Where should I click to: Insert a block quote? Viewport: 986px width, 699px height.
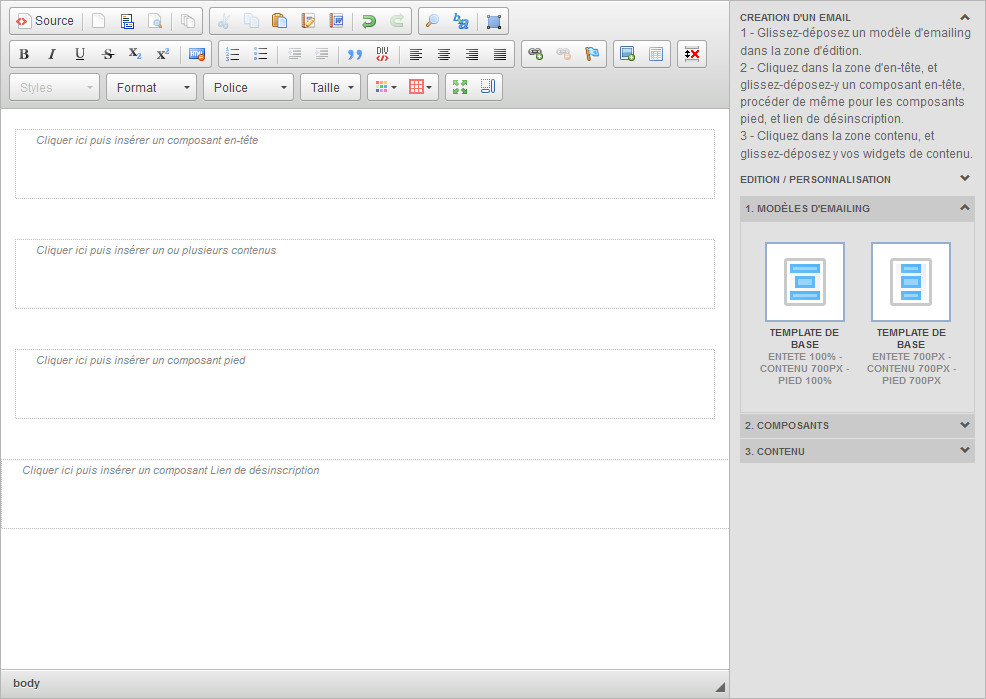click(354, 54)
